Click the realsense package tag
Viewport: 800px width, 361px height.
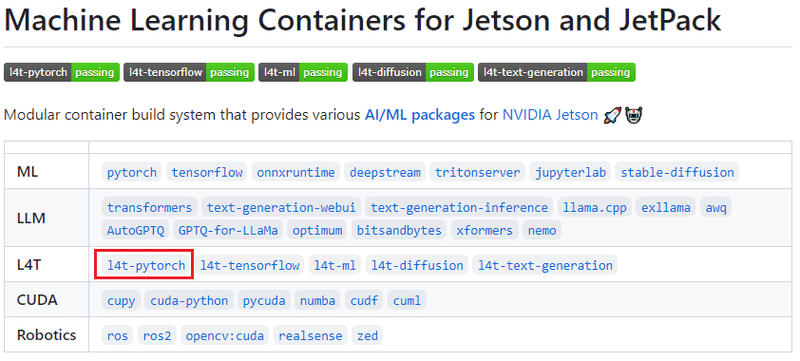coord(311,336)
